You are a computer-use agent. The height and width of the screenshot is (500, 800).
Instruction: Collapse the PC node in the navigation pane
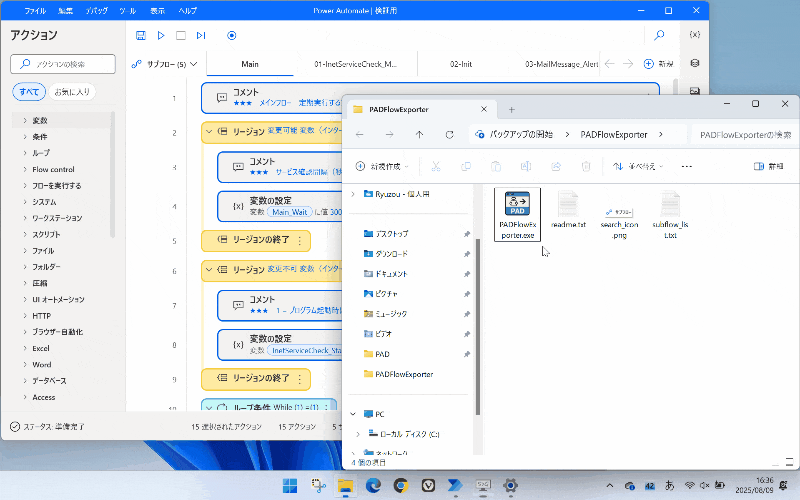(x=353, y=414)
